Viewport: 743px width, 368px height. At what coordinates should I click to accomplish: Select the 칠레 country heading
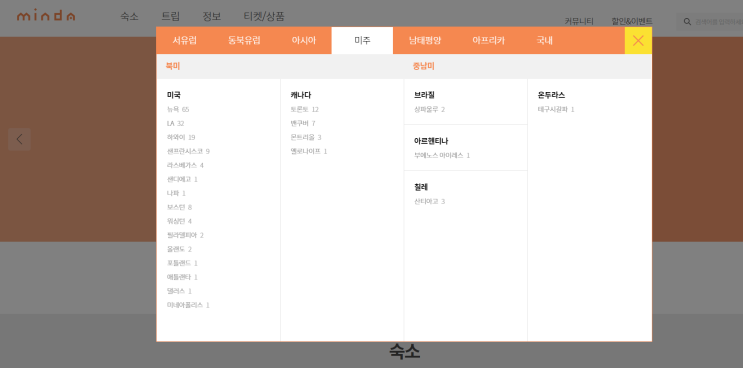pos(421,187)
